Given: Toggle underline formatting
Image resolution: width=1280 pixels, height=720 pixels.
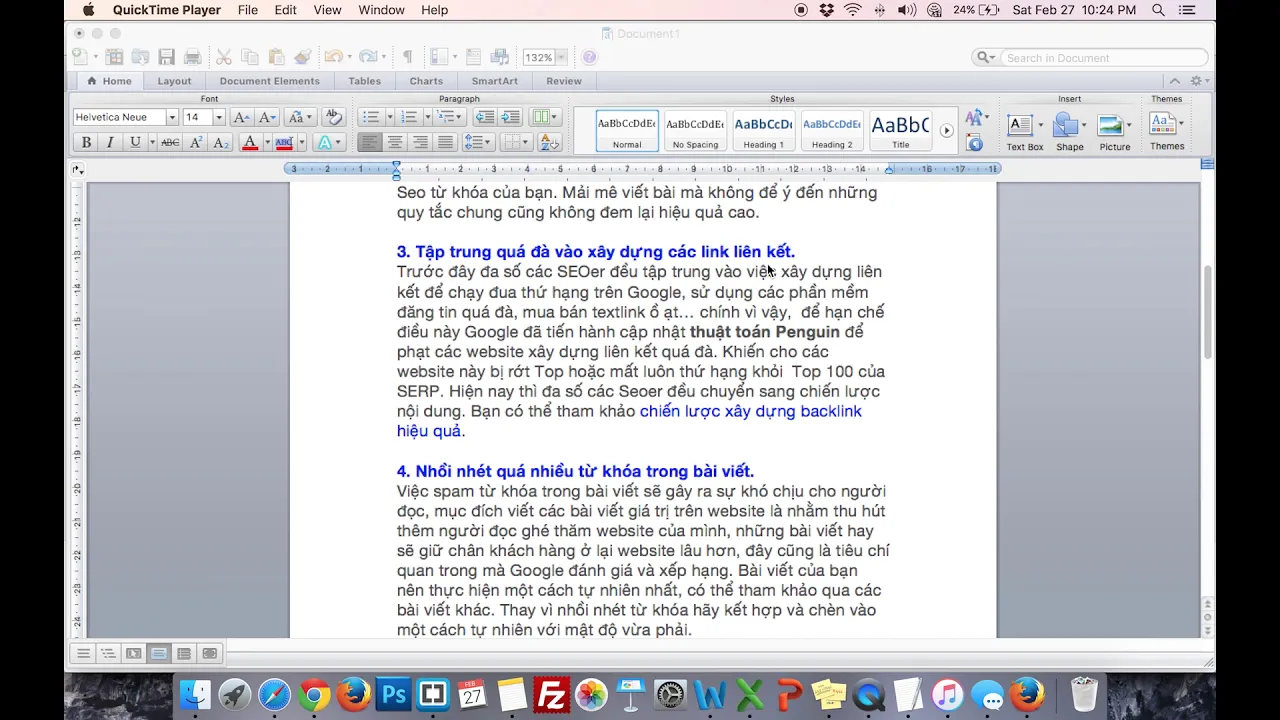Looking at the screenshot, I should coord(135,143).
